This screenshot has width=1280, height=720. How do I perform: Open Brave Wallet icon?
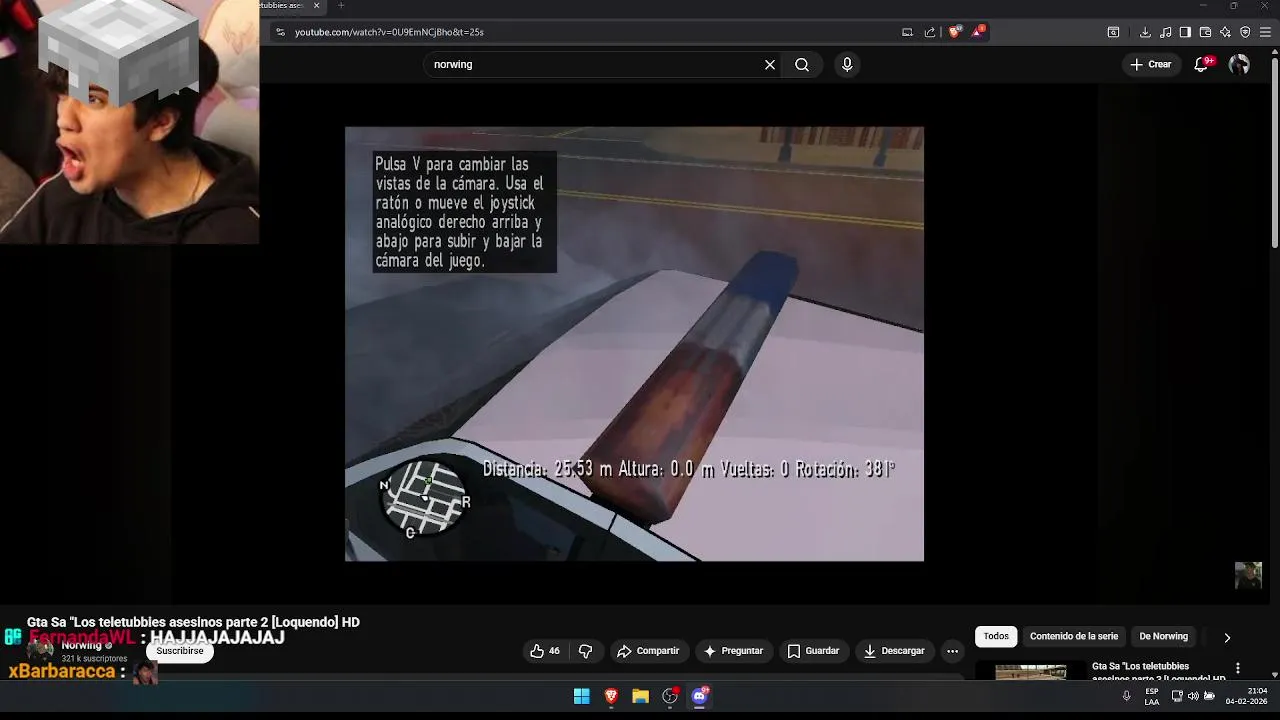click(x=1205, y=32)
